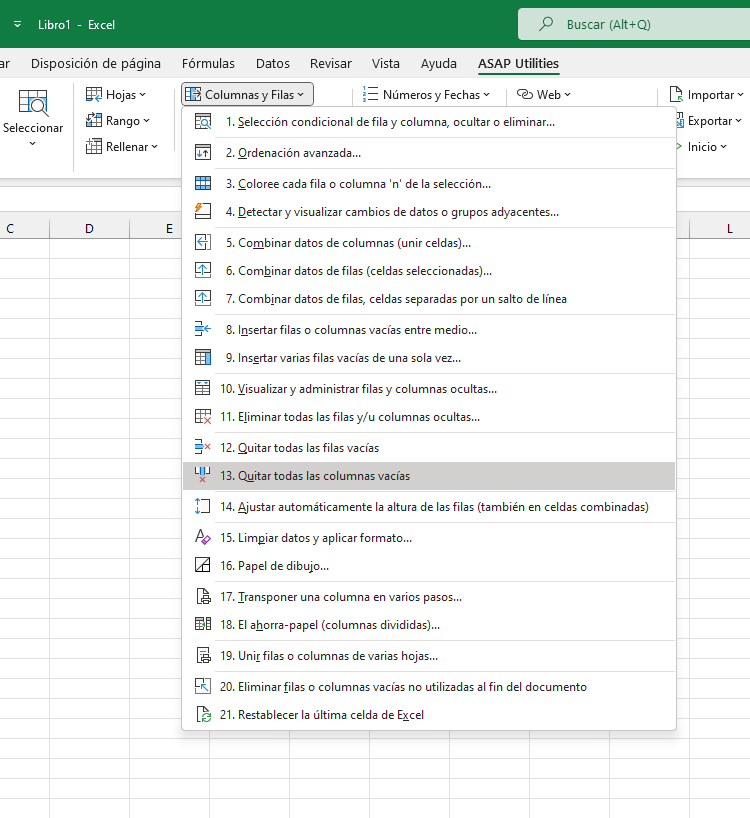The width and height of the screenshot is (750, 818).
Task: Click the drawing paper icon (item 16)
Action: click(x=202, y=565)
